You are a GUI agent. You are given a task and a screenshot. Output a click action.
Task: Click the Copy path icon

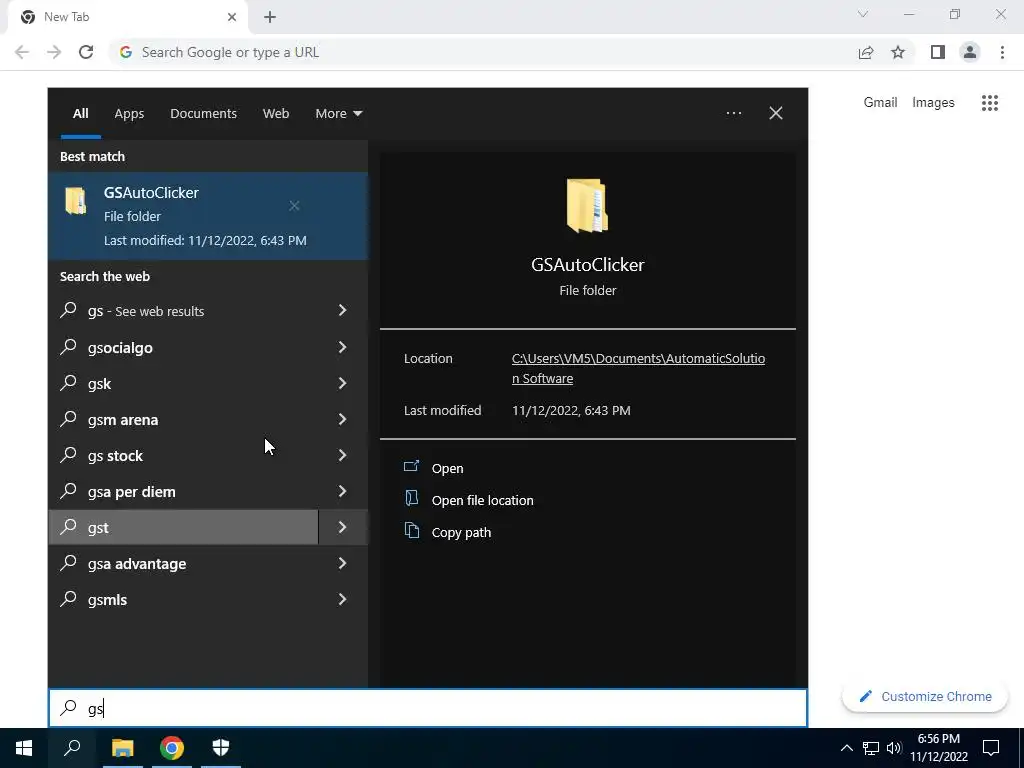pos(411,530)
